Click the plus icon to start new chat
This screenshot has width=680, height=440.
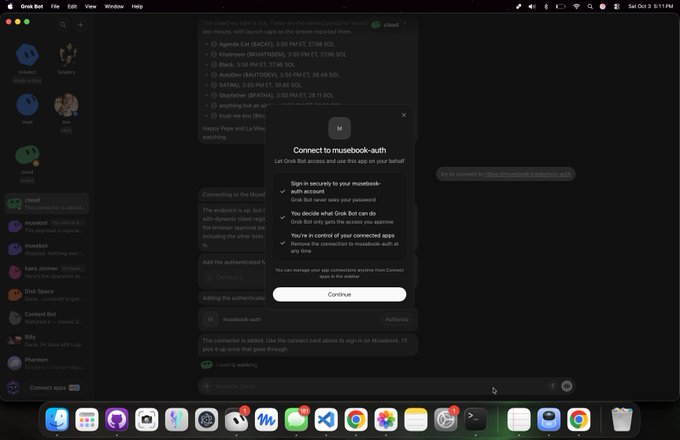pyautogui.click(x=80, y=25)
